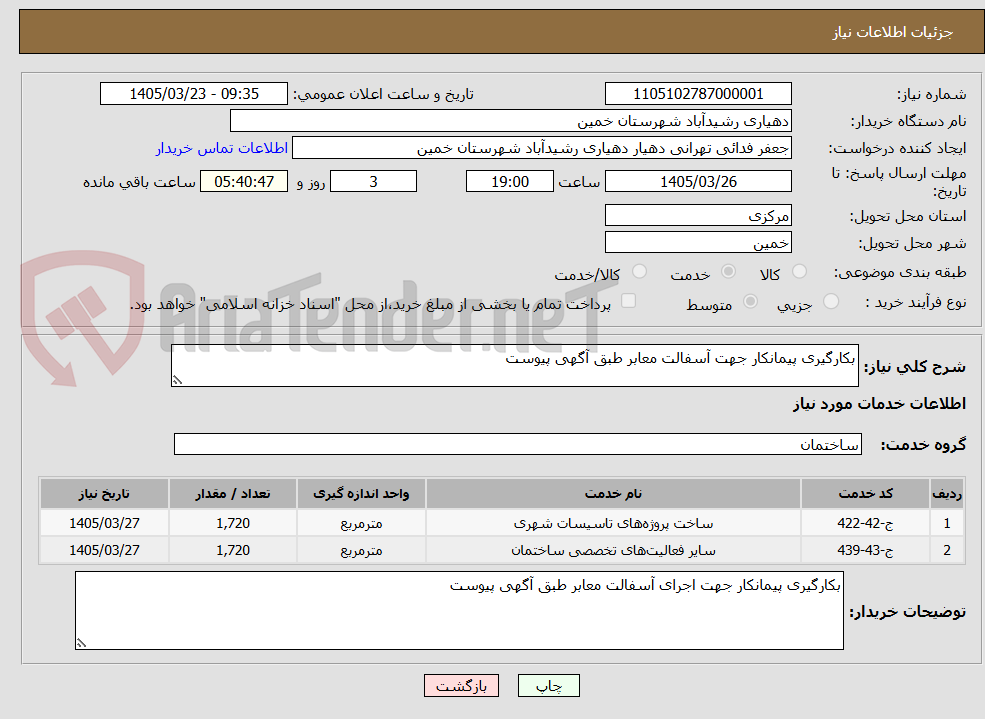This screenshot has width=985, height=719.
Task: Select the کالا radio button
Action: click(x=799, y=271)
